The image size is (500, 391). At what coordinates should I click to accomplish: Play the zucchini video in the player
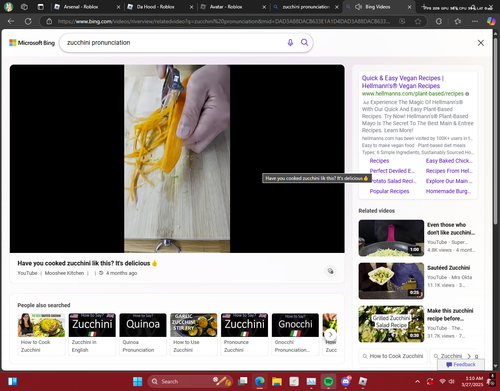coord(177,159)
